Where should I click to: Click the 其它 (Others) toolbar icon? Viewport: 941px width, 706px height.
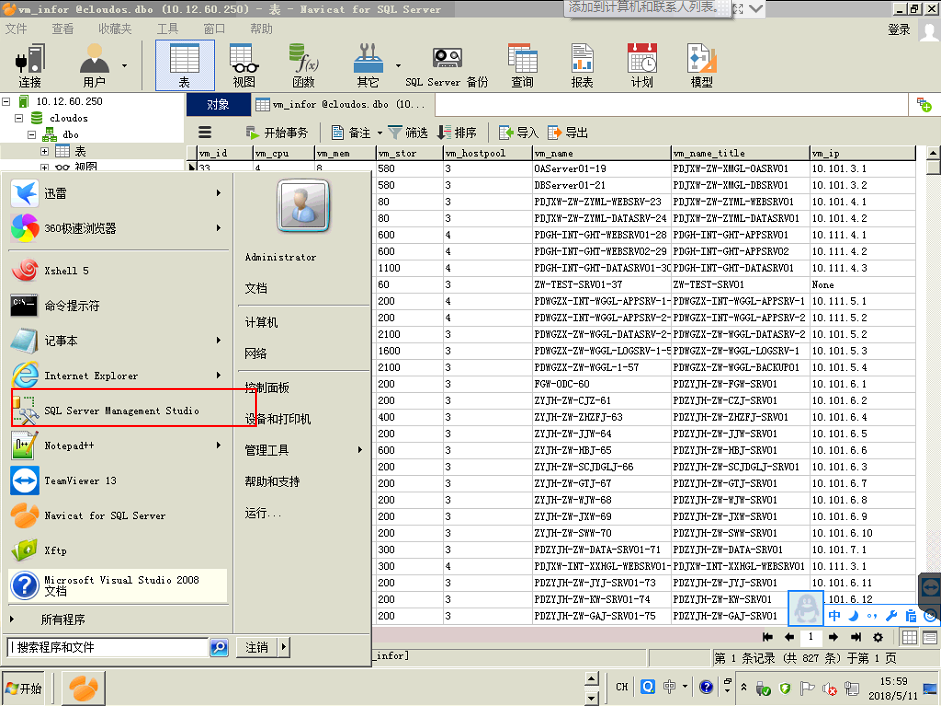pyautogui.click(x=368, y=65)
